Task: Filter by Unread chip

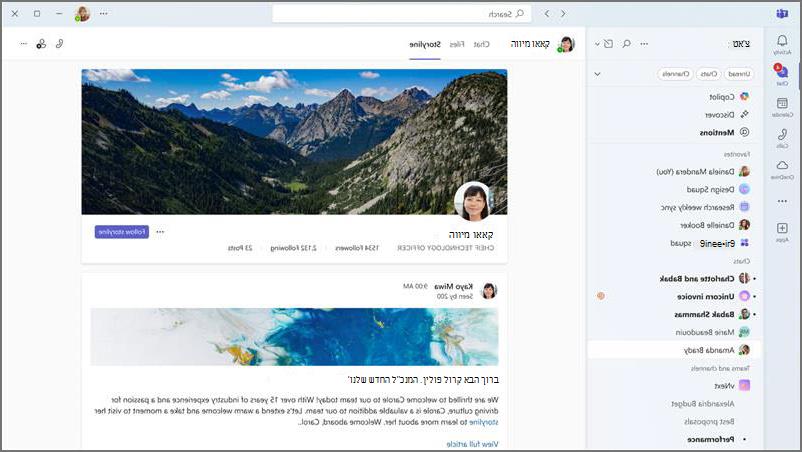Action: click(739, 74)
